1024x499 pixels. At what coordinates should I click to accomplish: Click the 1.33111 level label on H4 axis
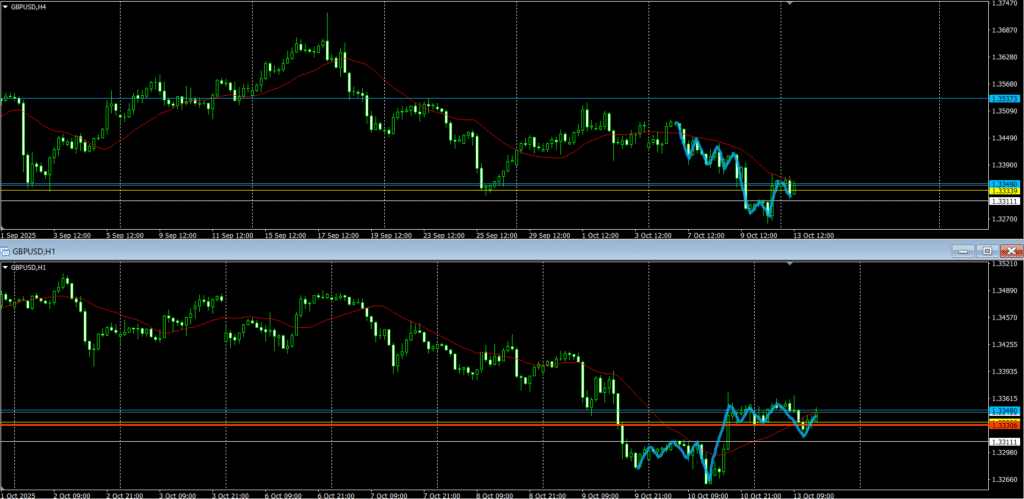click(x=1004, y=201)
